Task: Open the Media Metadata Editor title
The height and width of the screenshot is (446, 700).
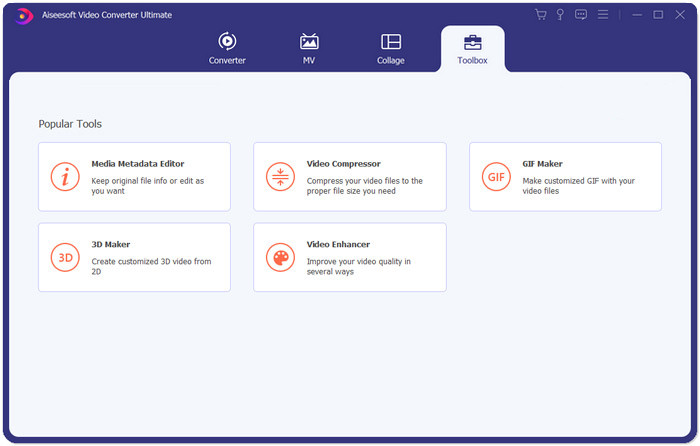Action: 138,164
